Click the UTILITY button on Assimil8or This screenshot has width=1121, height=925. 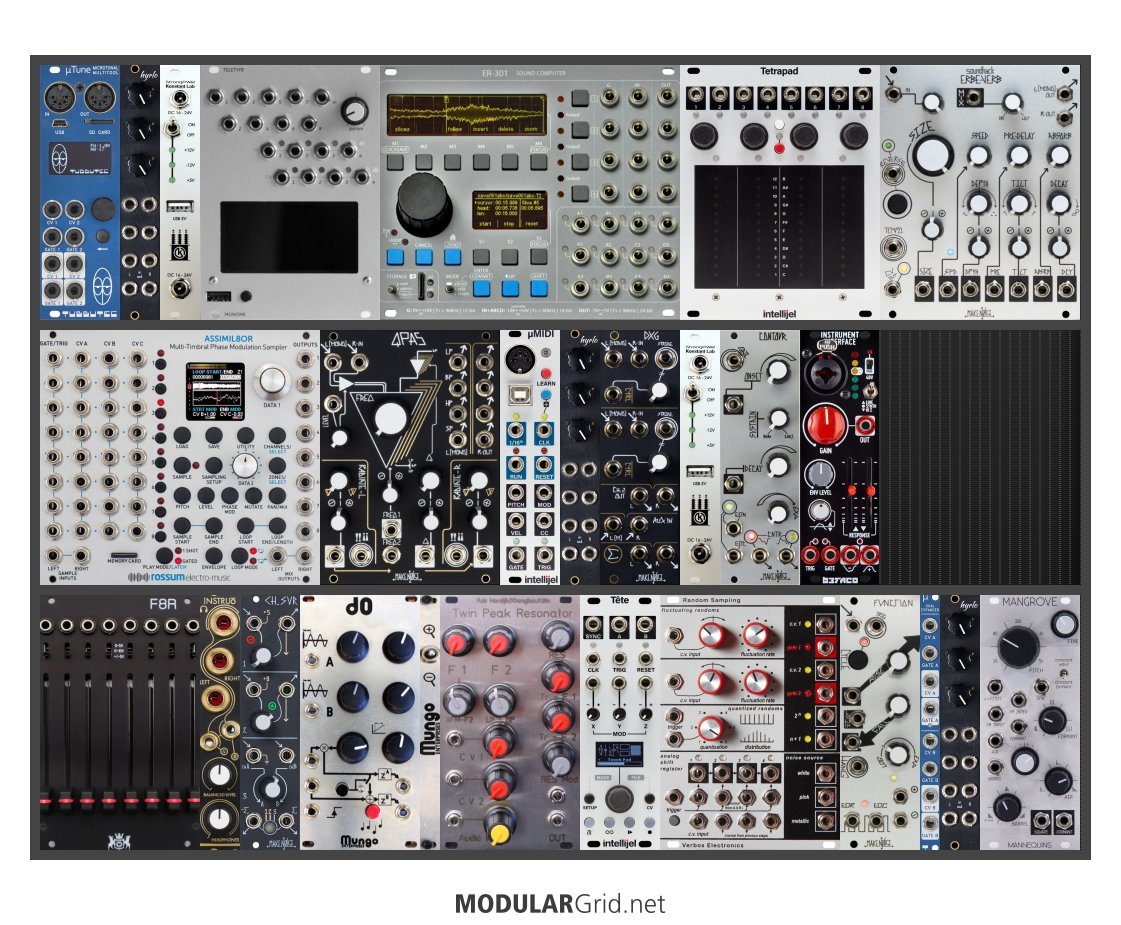pyautogui.click(x=245, y=435)
